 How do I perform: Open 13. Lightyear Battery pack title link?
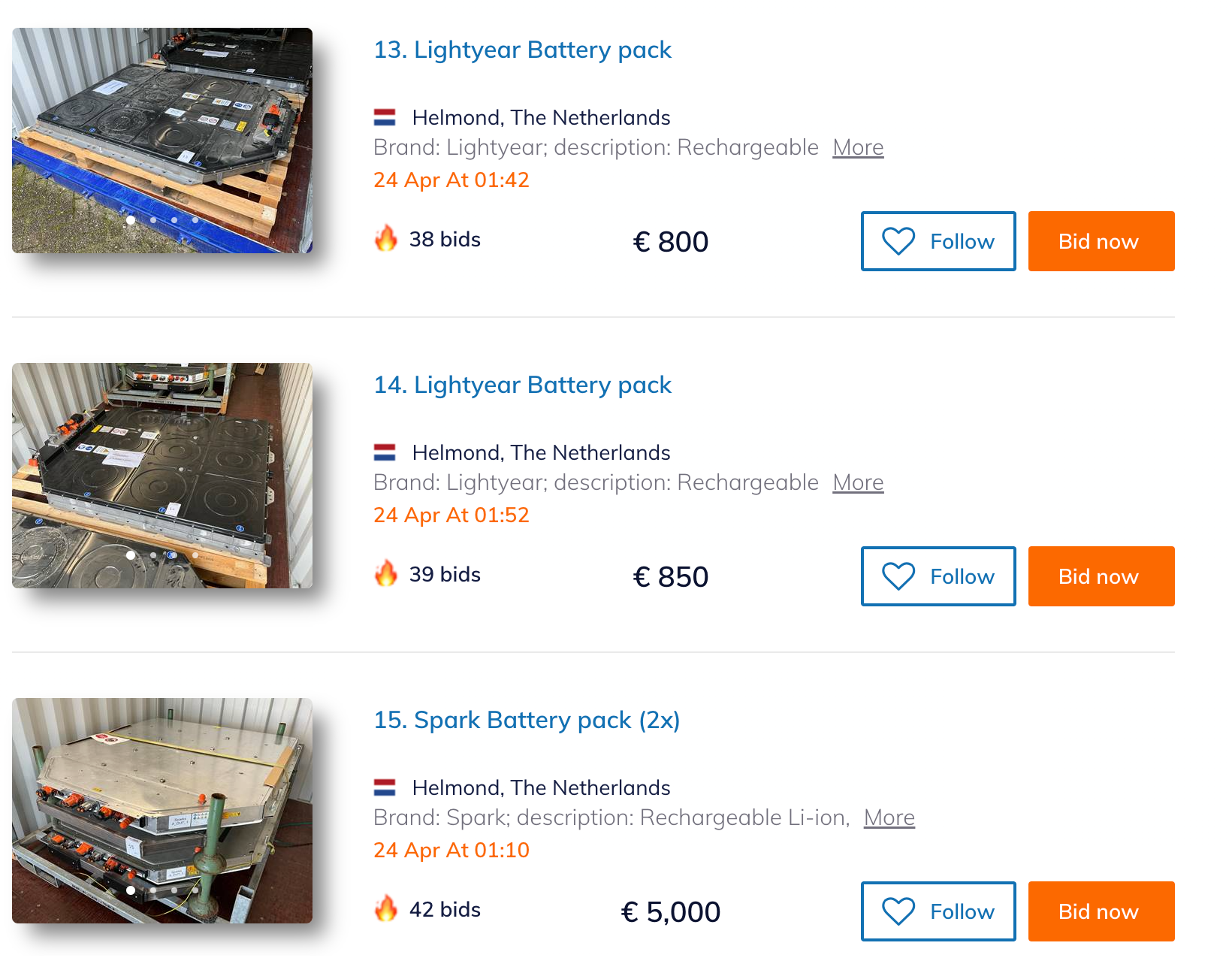click(x=522, y=50)
